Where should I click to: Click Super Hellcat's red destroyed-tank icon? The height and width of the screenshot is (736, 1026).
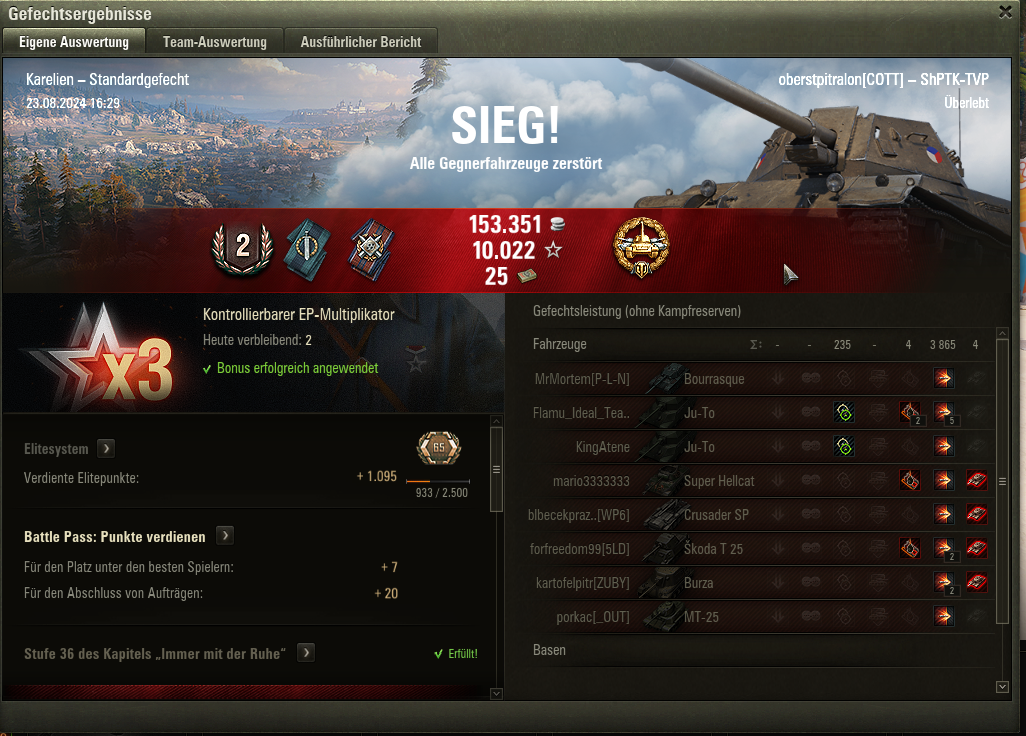coord(976,481)
